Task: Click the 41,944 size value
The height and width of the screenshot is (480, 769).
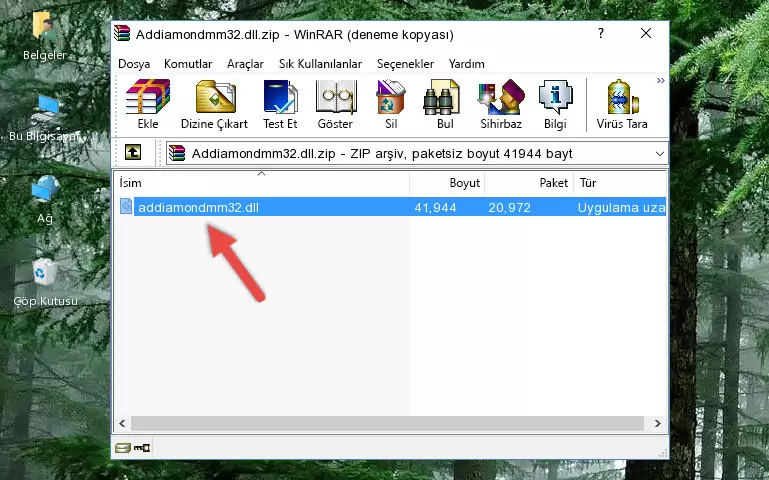Action: pyautogui.click(x=435, y=207)
